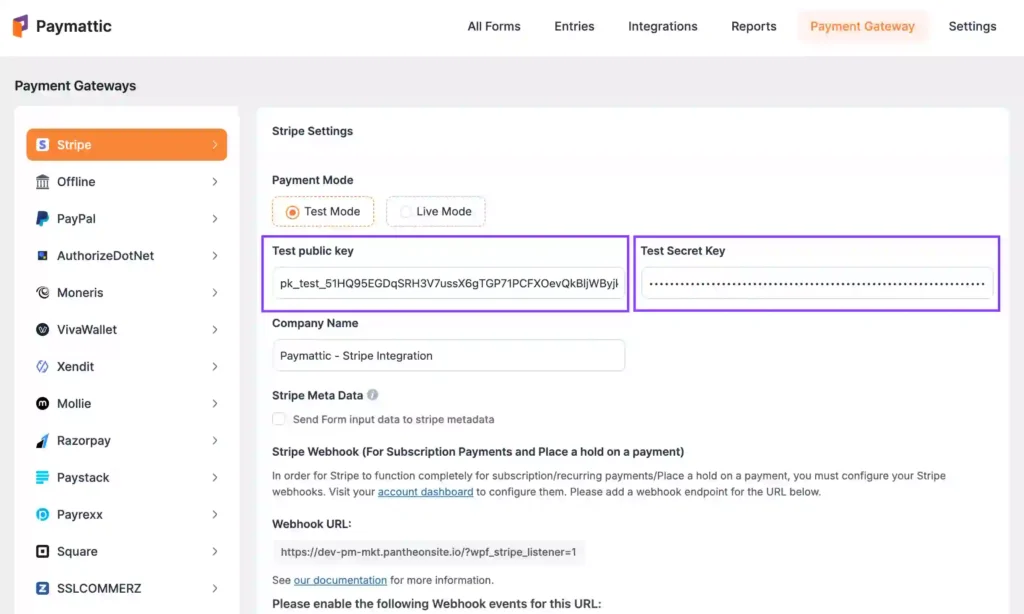Click the Company Name input field
1024x614 pixels.
pos(449,355)
